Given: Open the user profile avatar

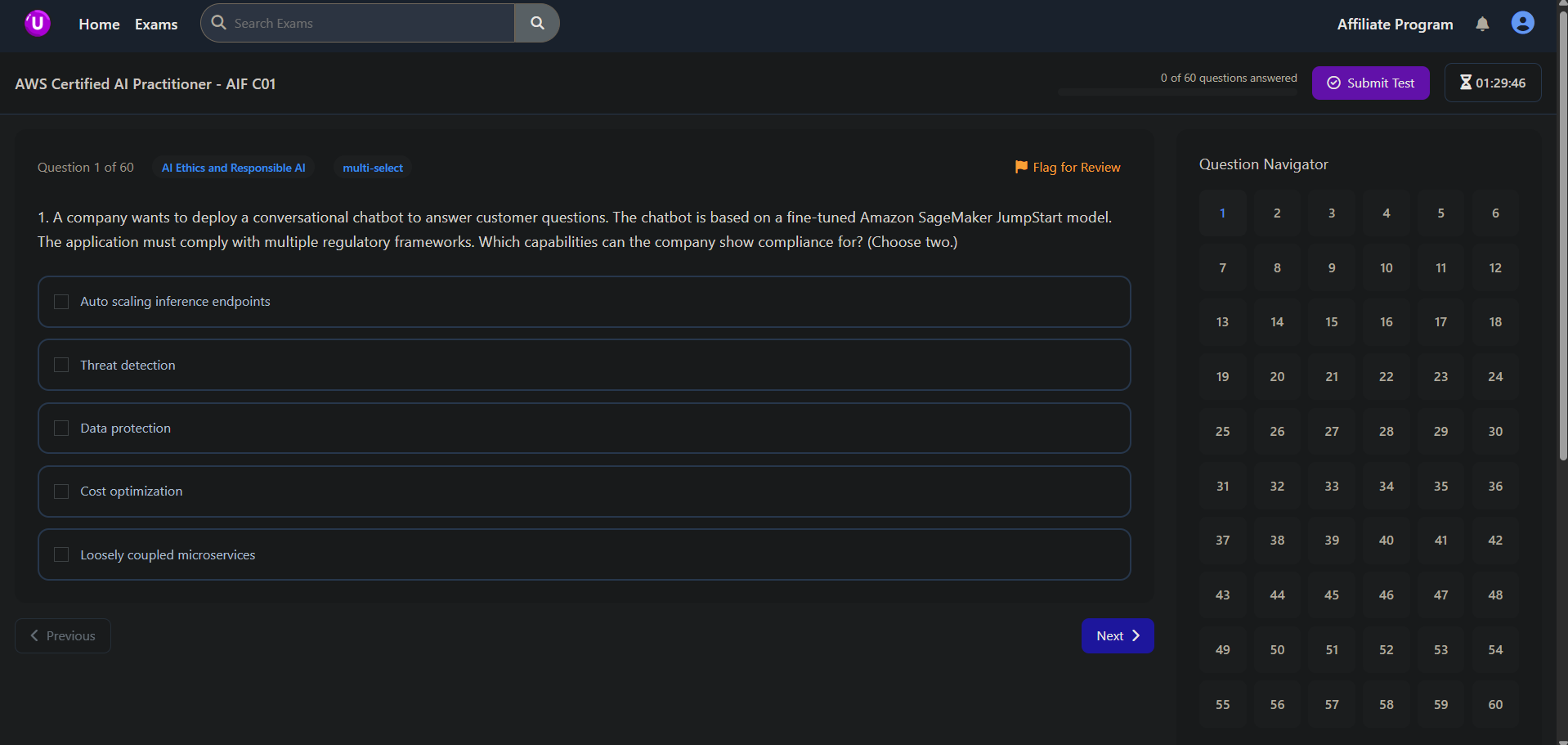Looking at the screenshot, I should pos(1522,23).
